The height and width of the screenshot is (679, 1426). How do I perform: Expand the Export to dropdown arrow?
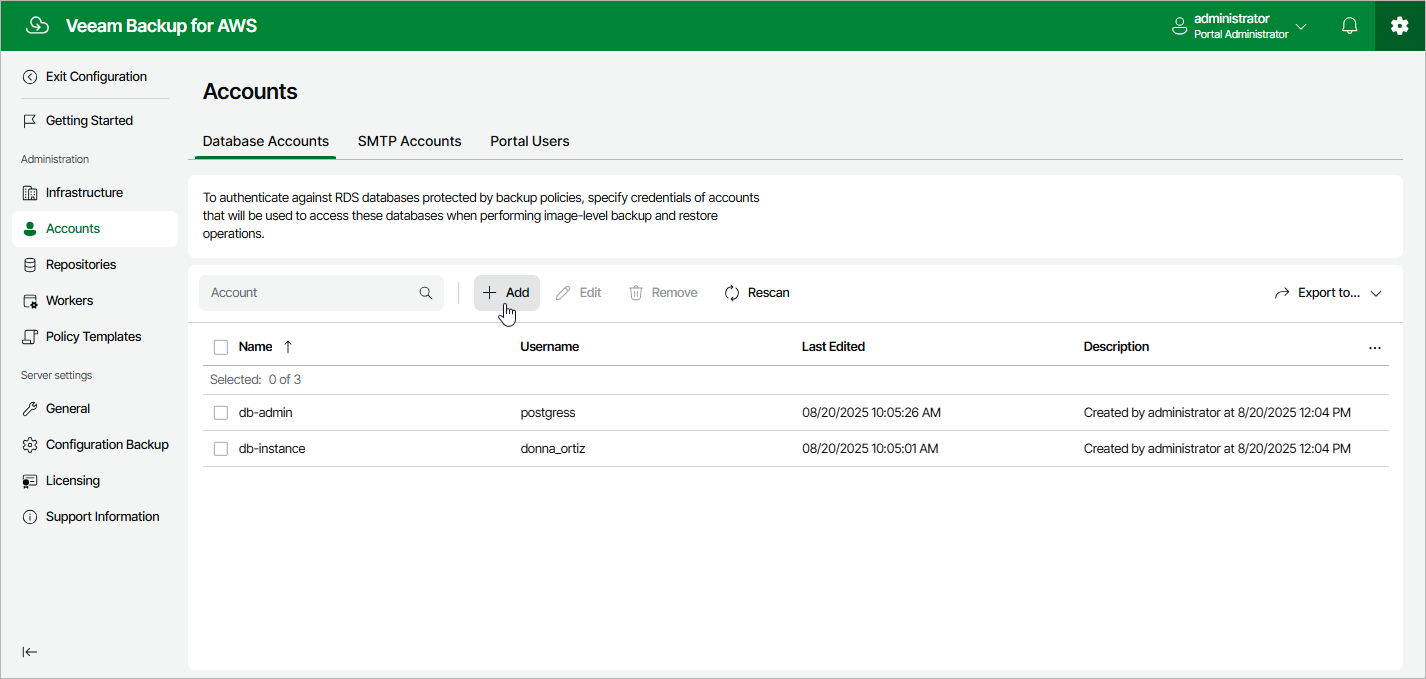[x=1376, y=294]
